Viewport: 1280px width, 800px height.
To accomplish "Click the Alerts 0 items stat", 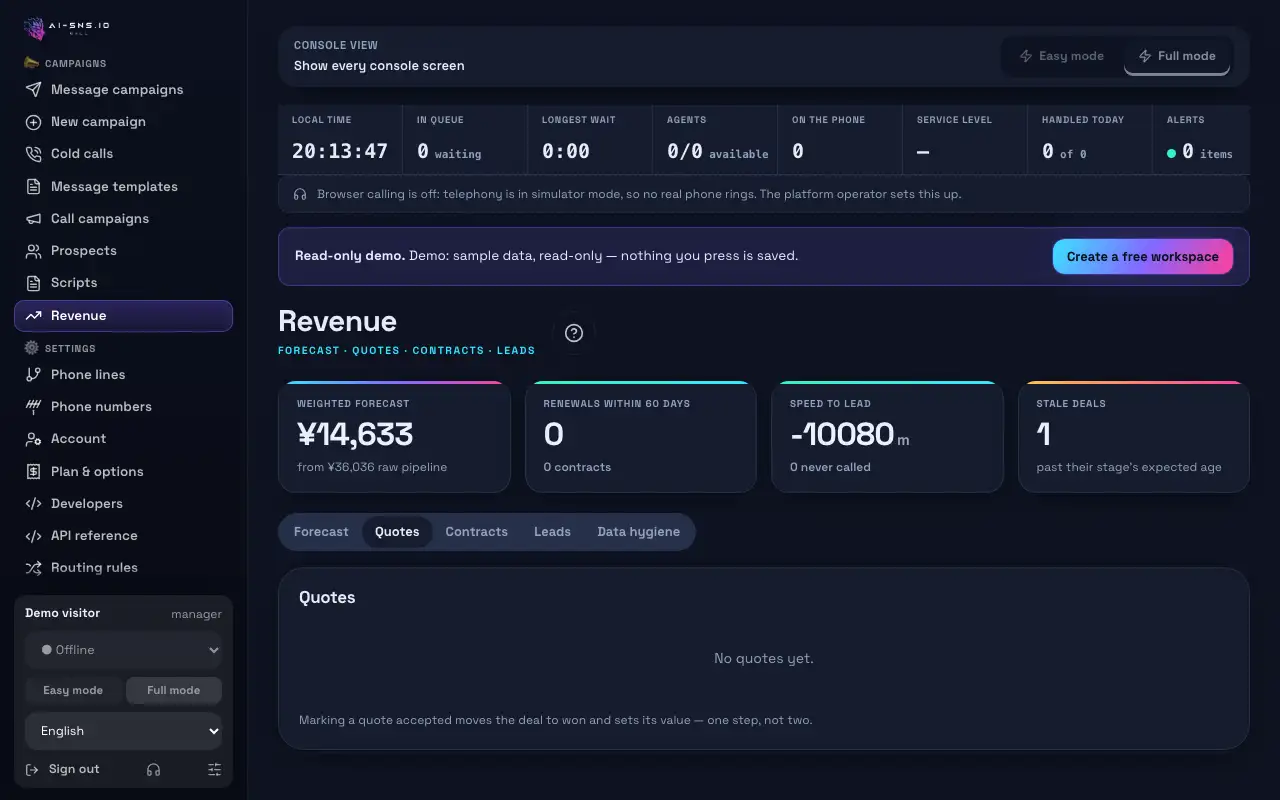I will [1201, 141].
